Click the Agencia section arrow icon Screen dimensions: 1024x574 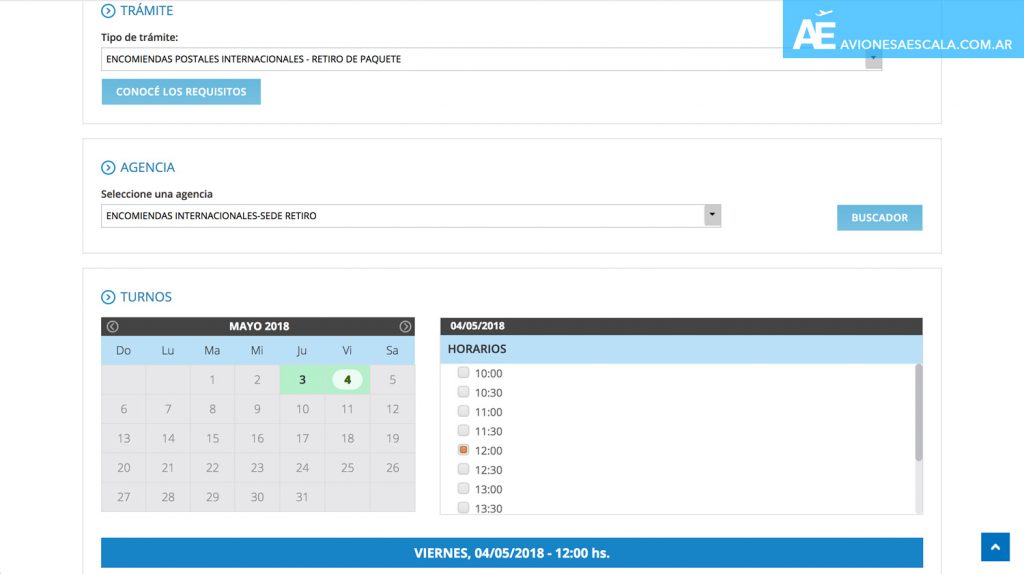point(108,168)
